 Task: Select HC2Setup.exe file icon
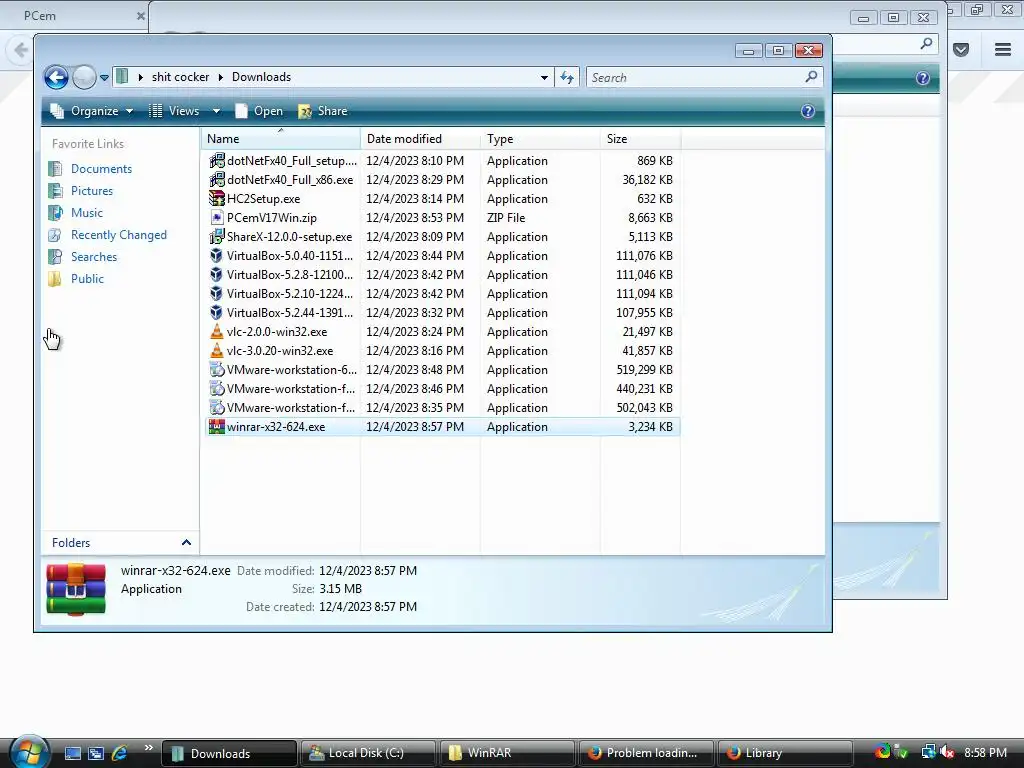217,199
